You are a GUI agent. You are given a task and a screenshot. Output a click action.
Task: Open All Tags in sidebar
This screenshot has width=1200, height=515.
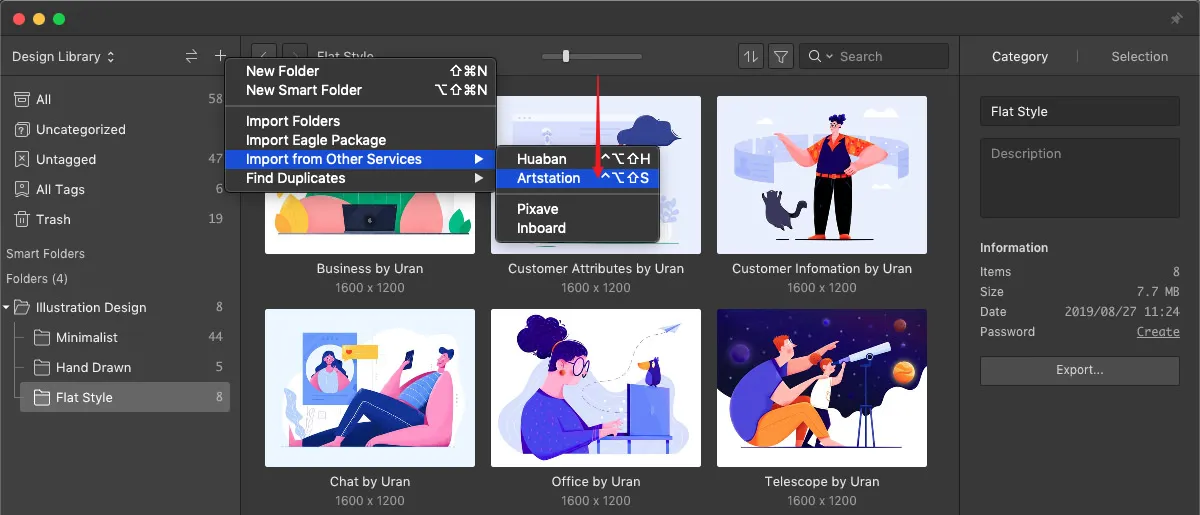click(60, 189)
